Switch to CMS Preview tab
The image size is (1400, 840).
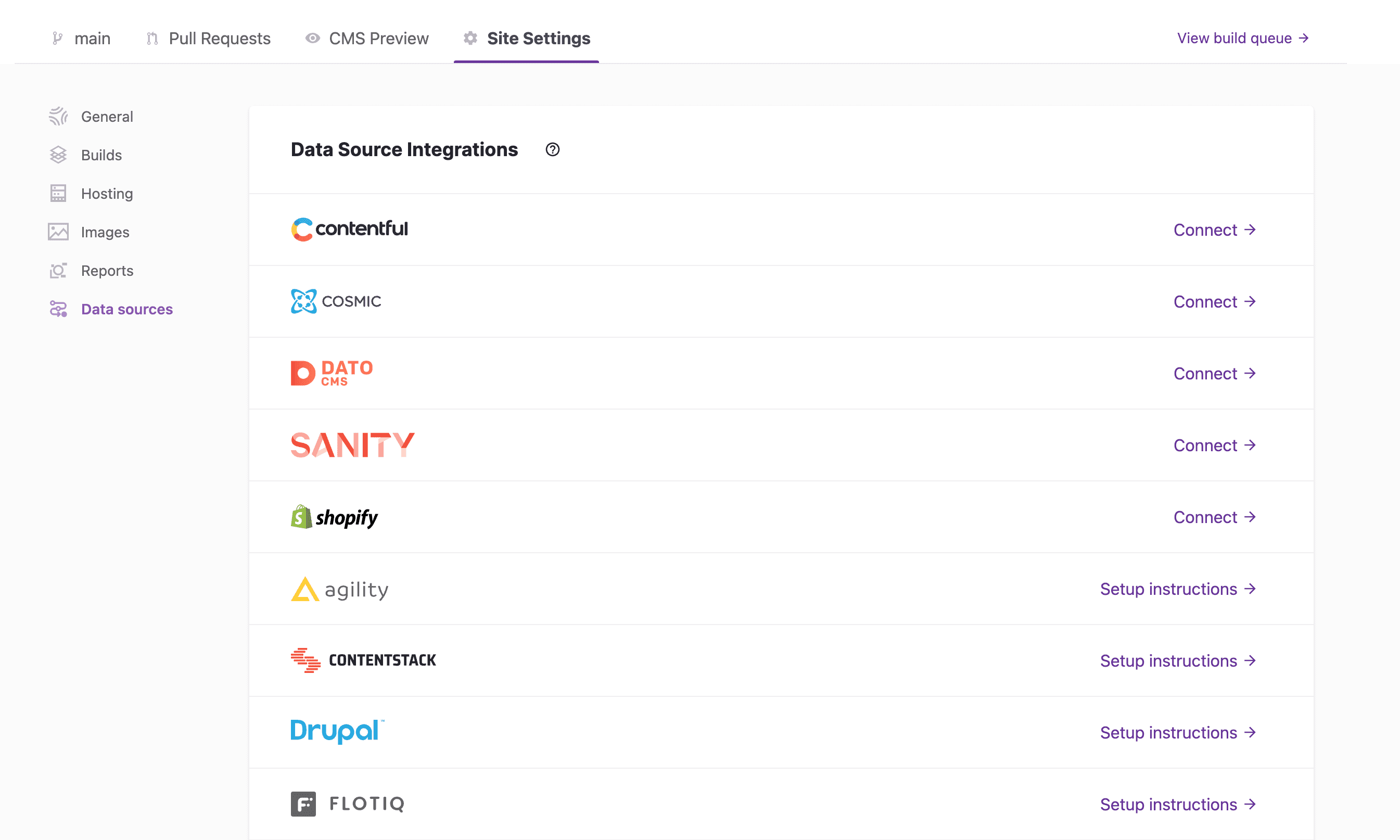(x=378, y=38)
